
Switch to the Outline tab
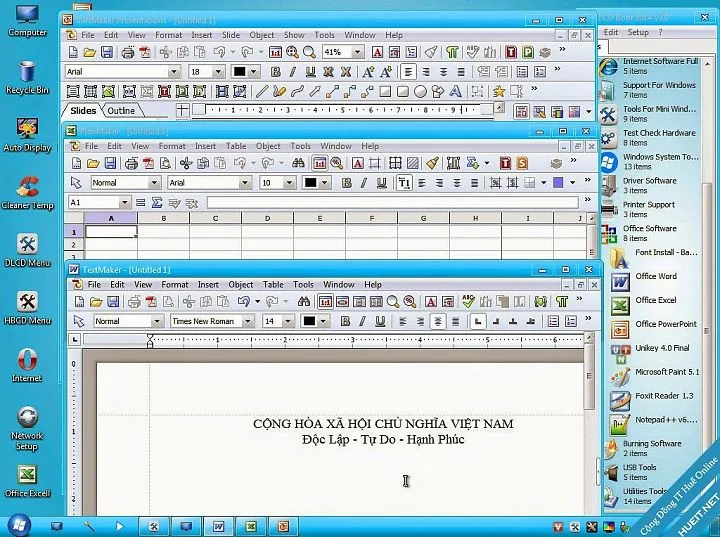[x=121, y=111]
